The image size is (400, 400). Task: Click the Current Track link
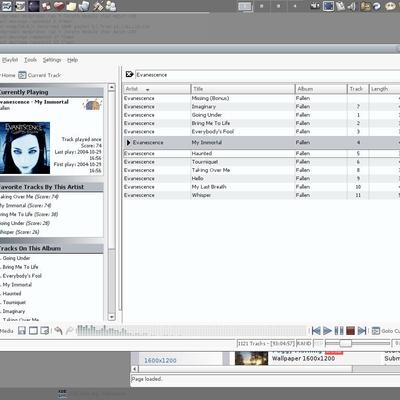pos(44,75)
